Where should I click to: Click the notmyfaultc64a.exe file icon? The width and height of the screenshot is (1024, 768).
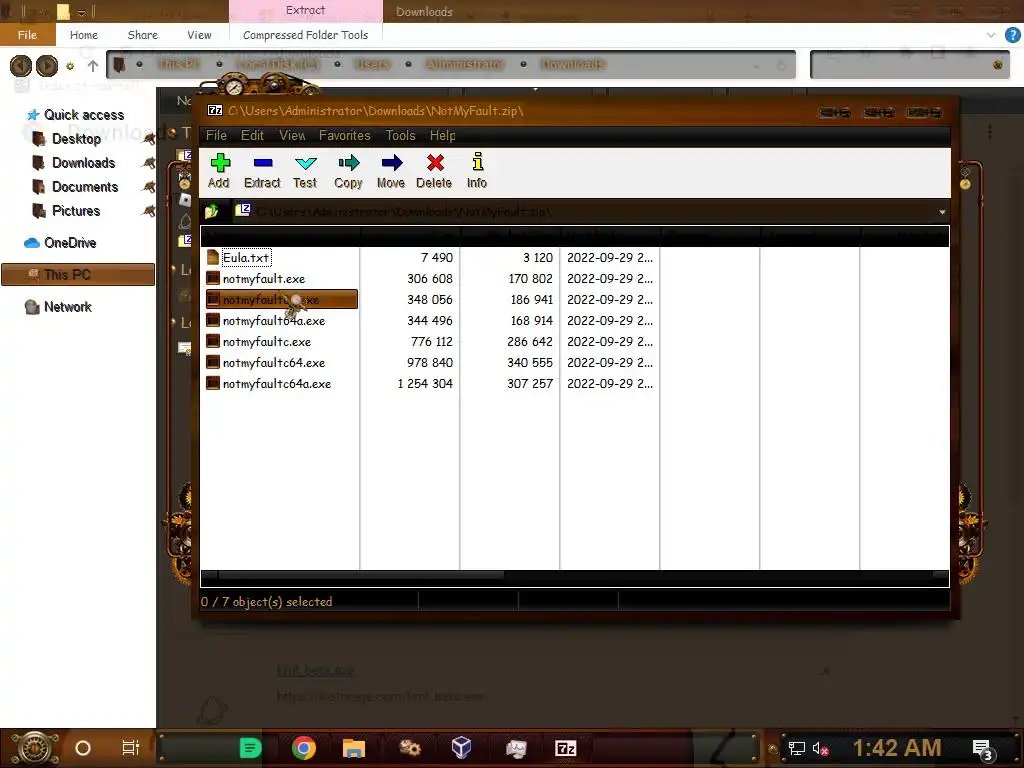coord(213,383)
